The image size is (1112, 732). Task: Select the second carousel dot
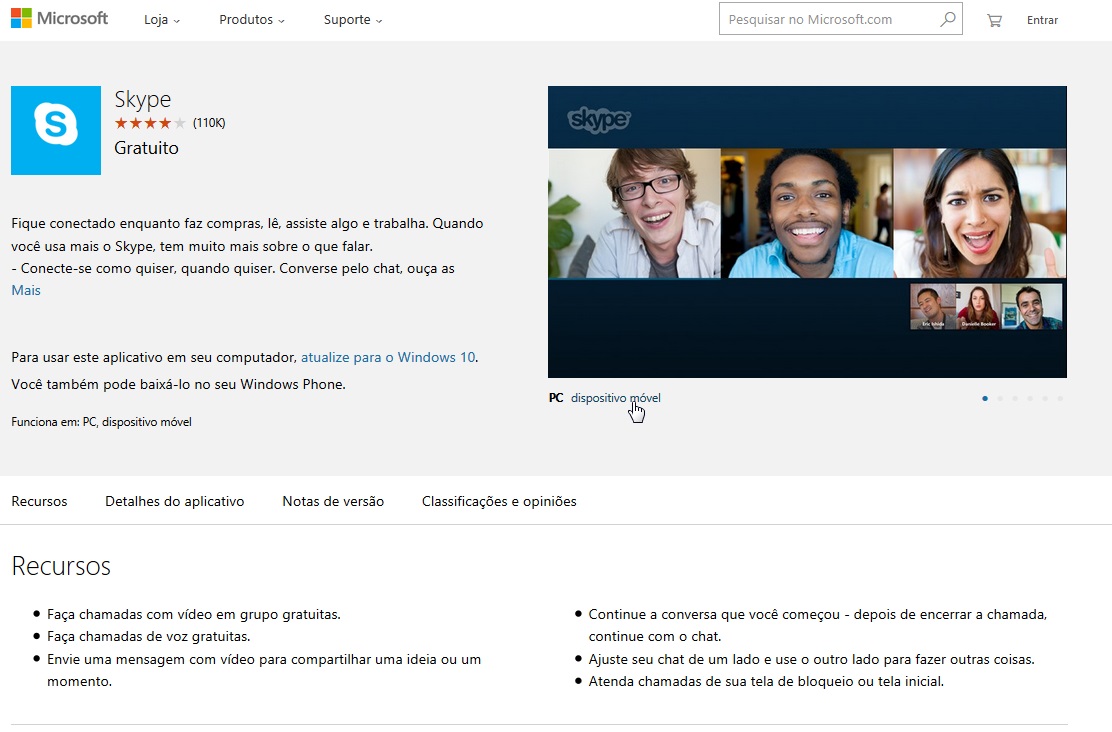click(x=1000, y=399)
